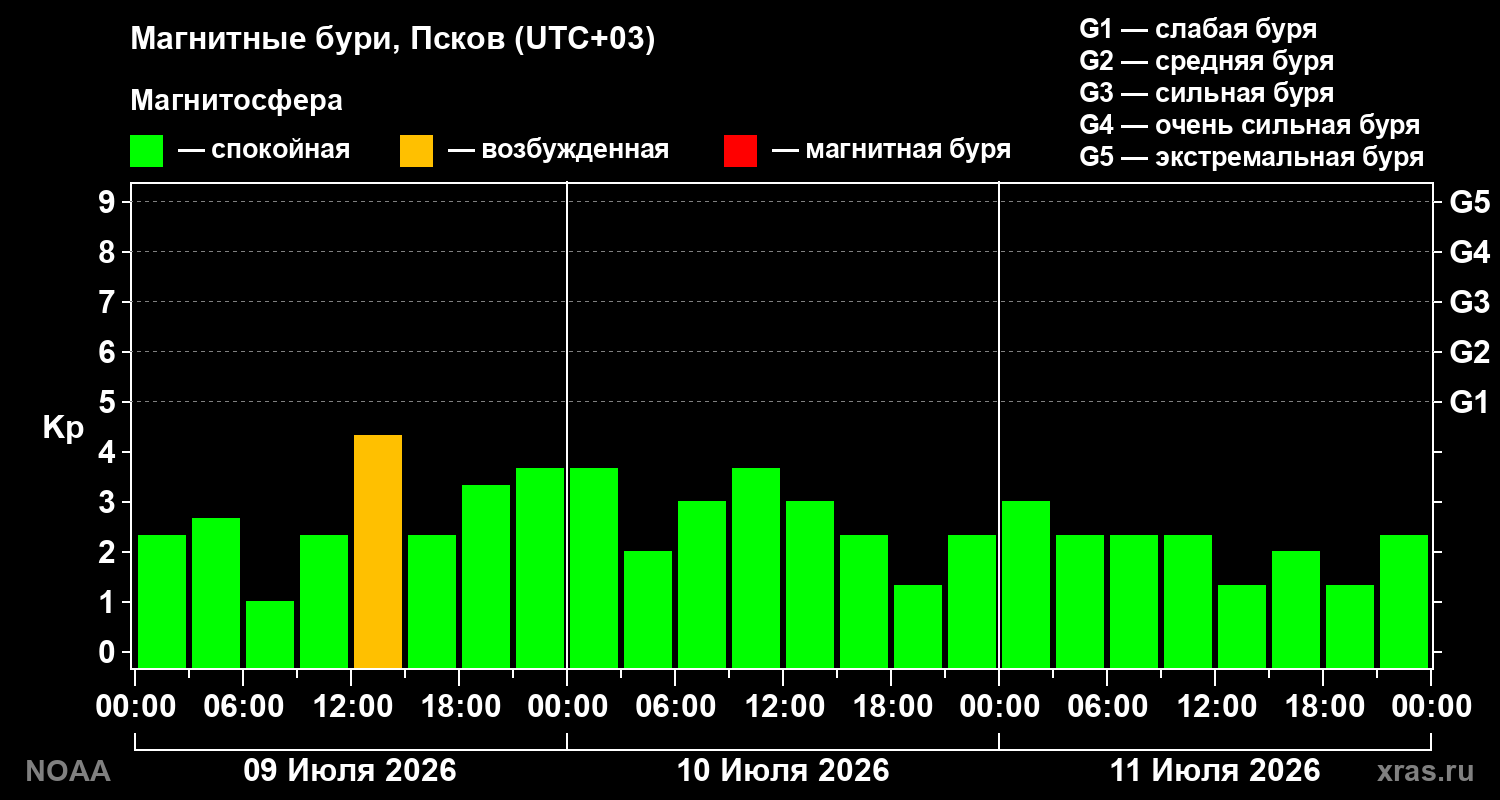1500x800 pixels.
Task: Click the 06:00 time label of 10 Июля
Action: pos(675,706)
